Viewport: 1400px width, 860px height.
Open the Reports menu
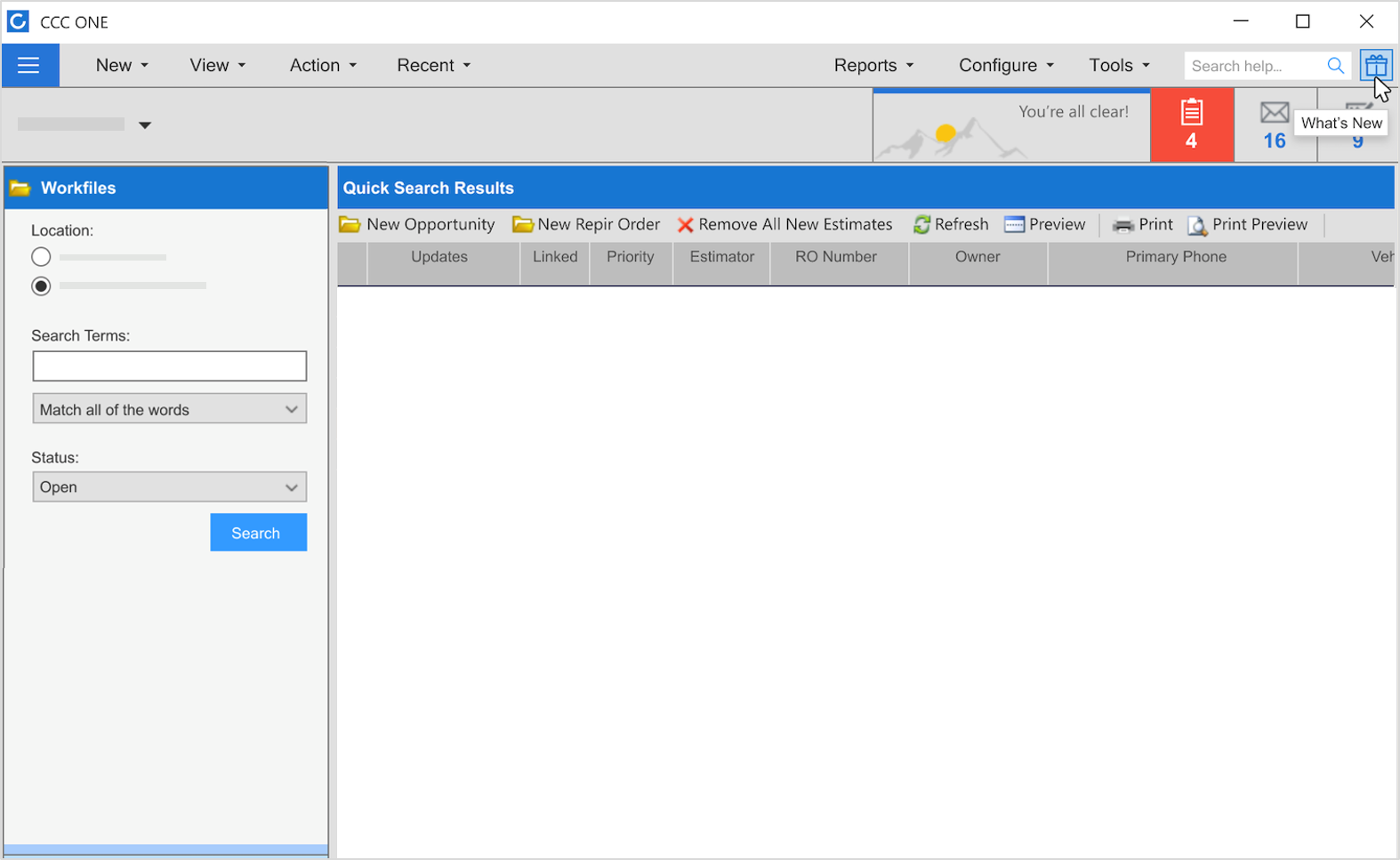[x=873, y=66]
